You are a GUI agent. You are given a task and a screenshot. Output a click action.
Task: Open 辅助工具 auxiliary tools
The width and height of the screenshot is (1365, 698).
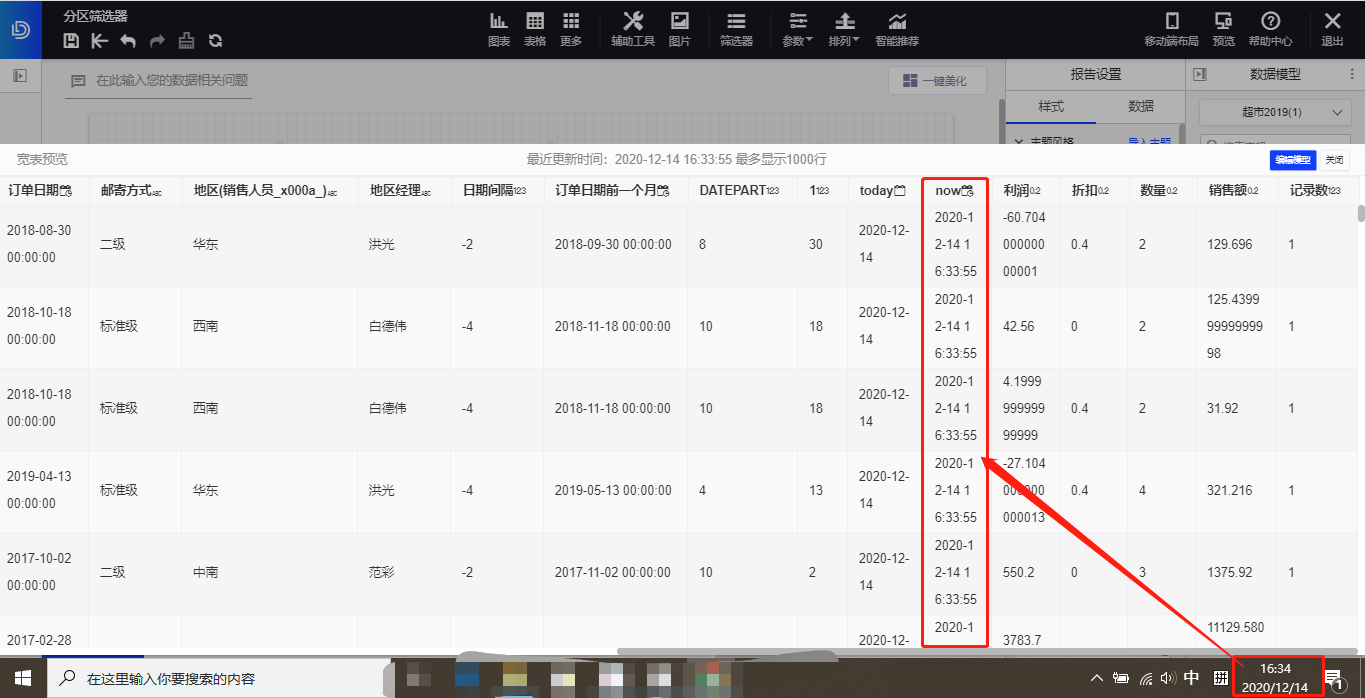[633, 29]
